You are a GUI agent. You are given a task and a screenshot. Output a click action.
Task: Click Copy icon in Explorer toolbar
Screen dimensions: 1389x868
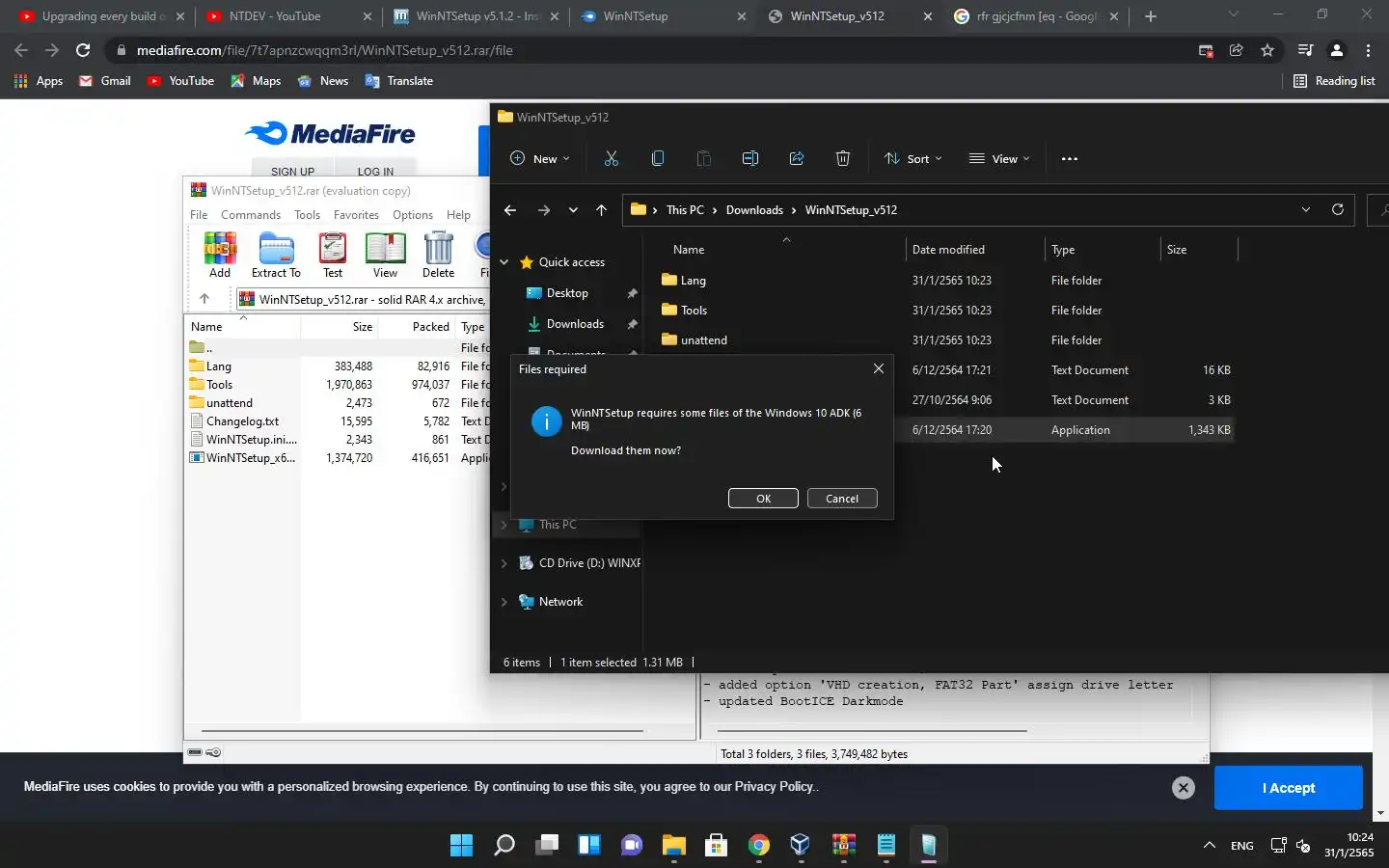(657, 158)
